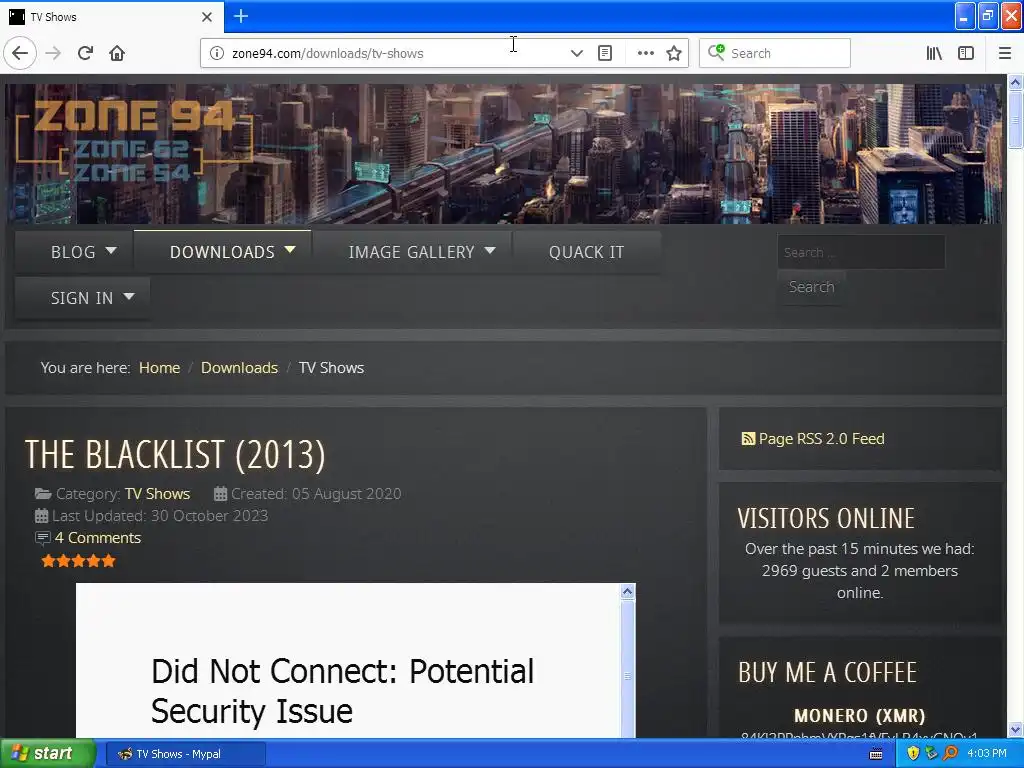Image resolution: width=1024 pixels, height=768 pixels.
Task: Click the RSS feed orange icon
Action: pos(748,439)
